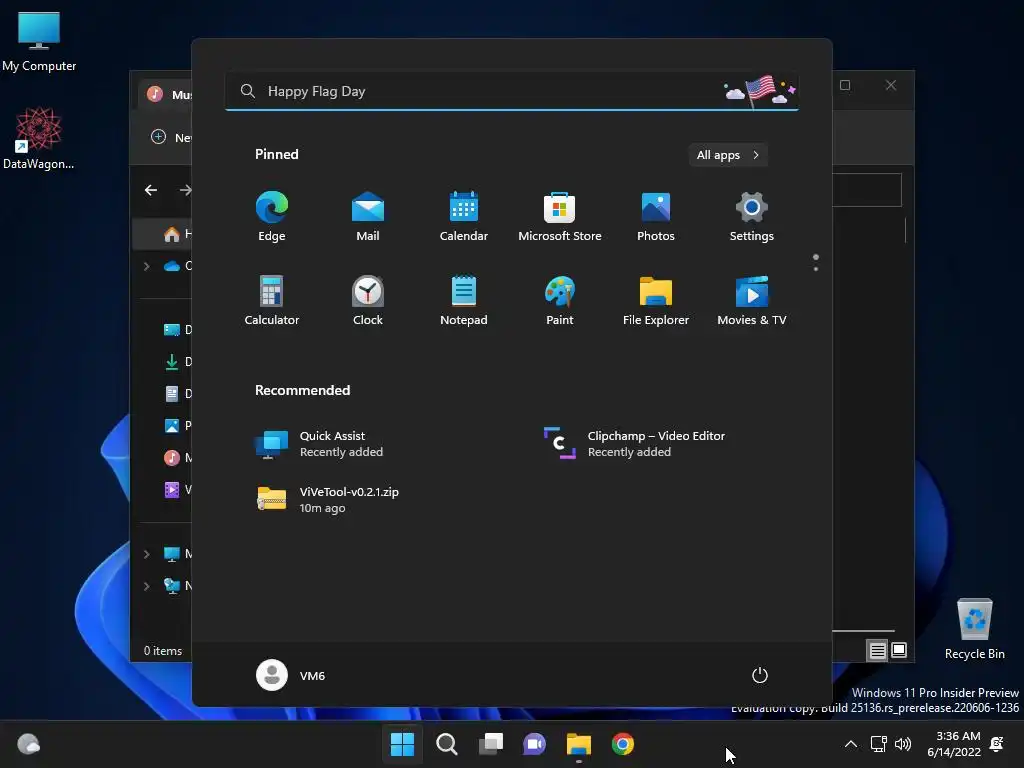The height and width of the screenshot is (768, 1024).
Task: Open Task View on taskbar
Action: click(490, 744)
